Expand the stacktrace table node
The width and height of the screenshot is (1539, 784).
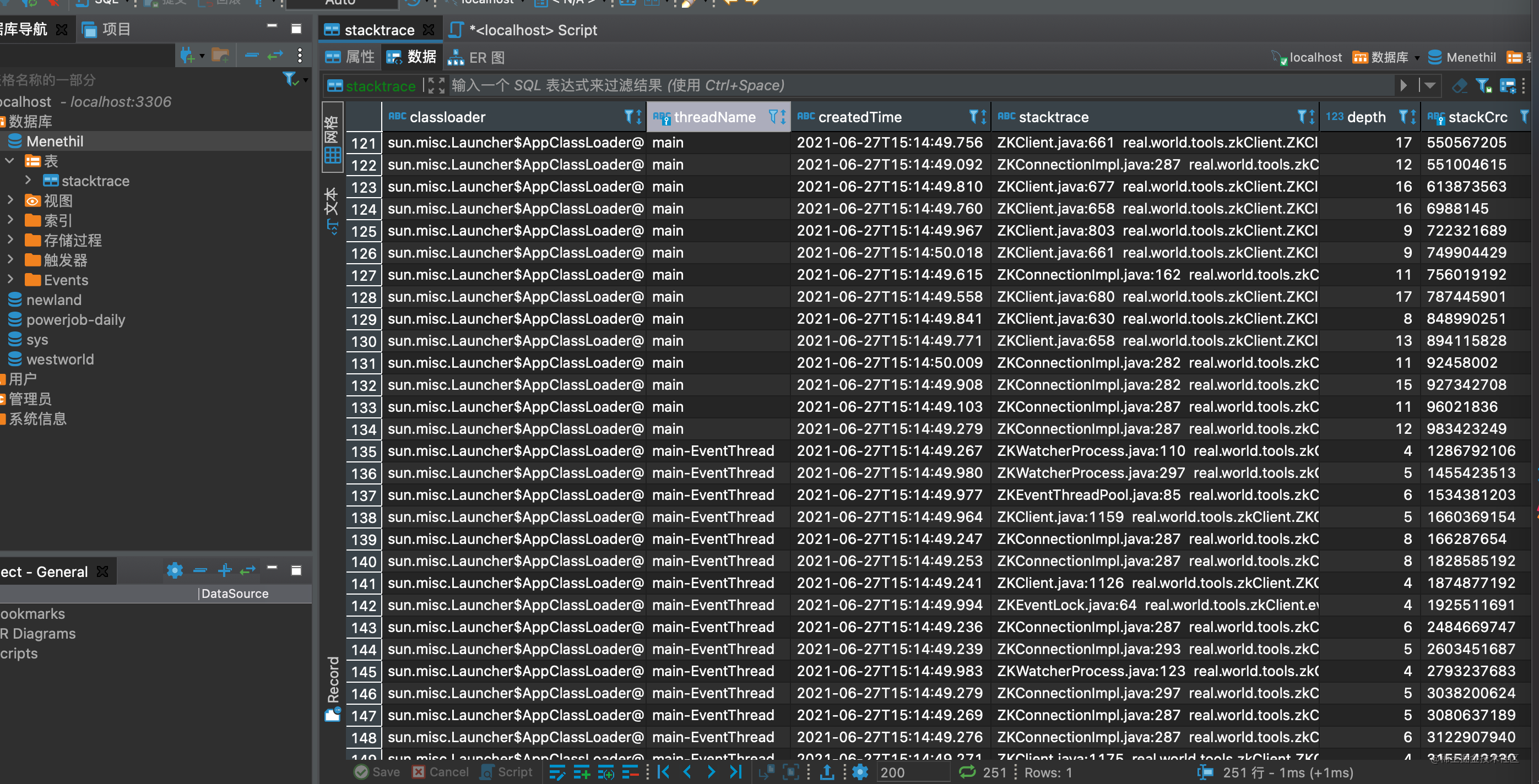coord(28,181)
